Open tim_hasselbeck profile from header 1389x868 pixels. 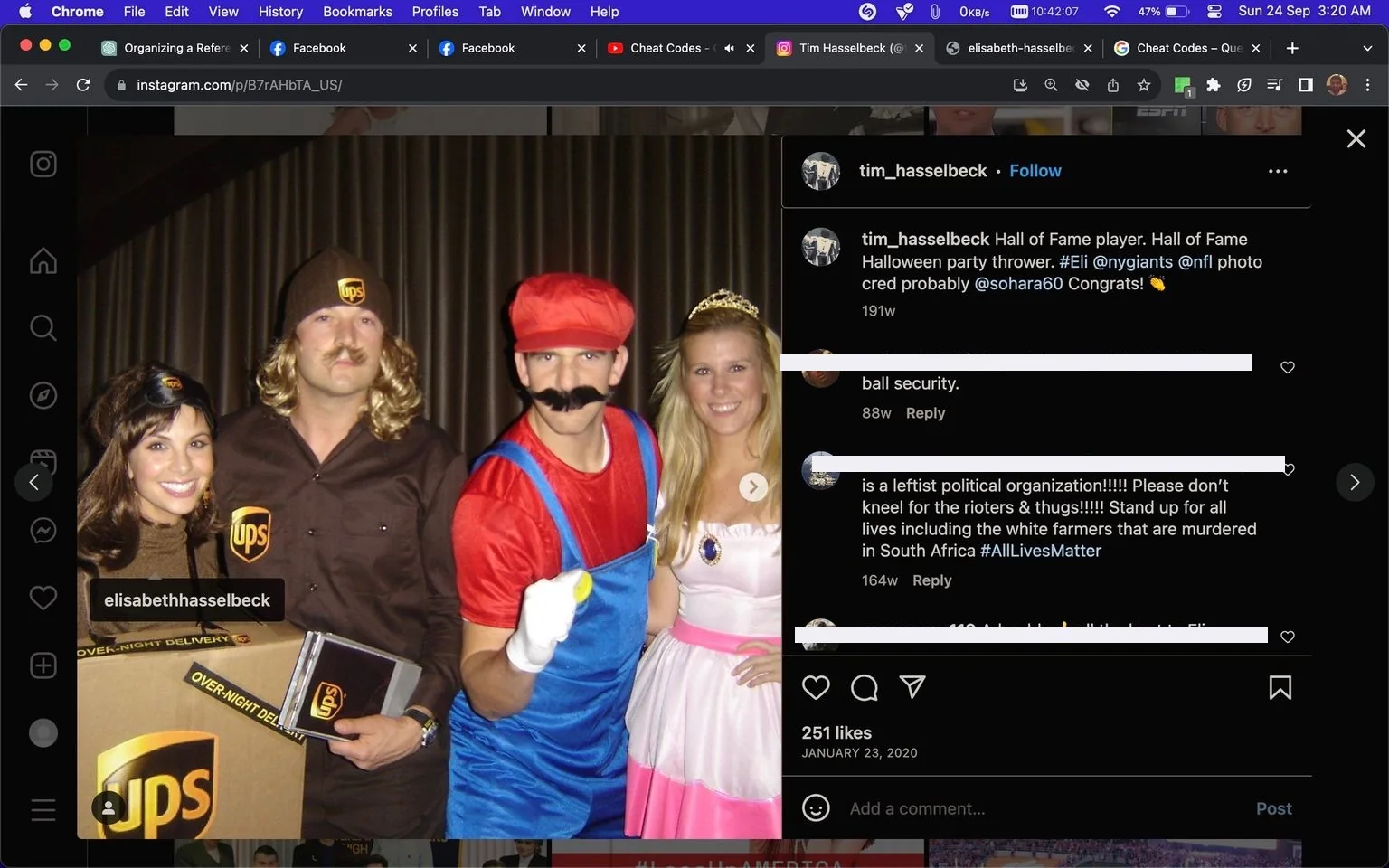[x=923, y=171]
